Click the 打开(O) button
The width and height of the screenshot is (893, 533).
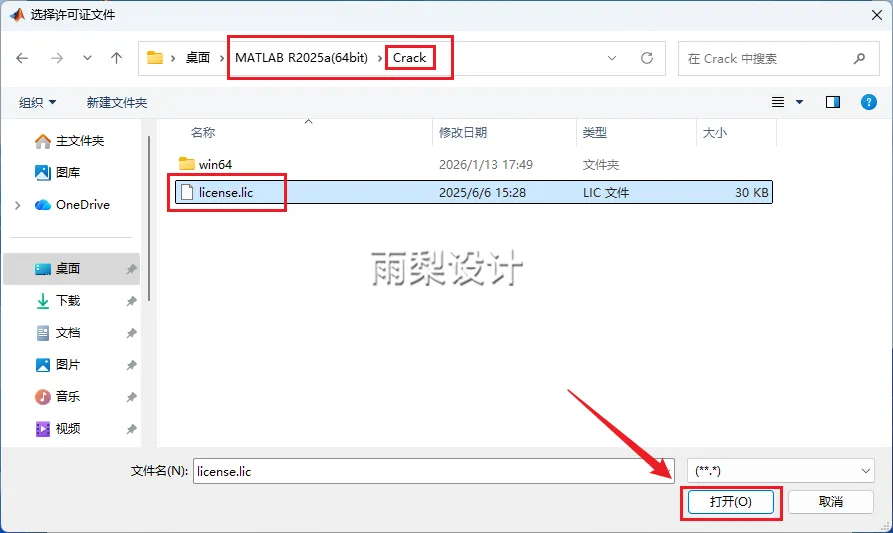point(731,502)
